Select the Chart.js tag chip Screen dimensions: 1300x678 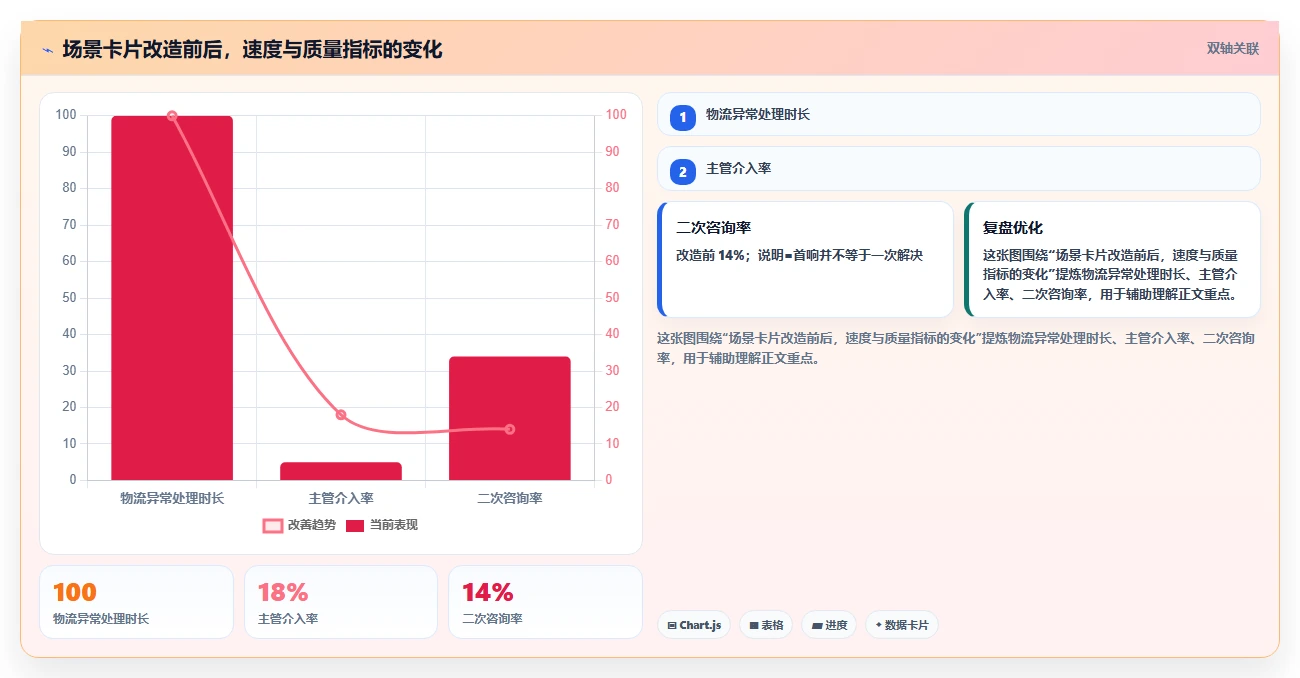(x=695, y=625)
